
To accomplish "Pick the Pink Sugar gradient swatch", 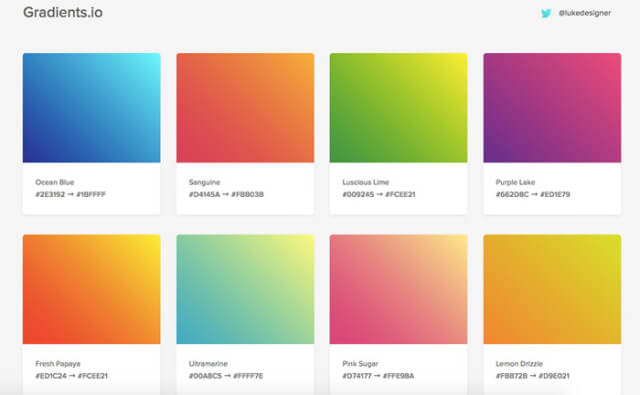I will click(x=398, y=289).
